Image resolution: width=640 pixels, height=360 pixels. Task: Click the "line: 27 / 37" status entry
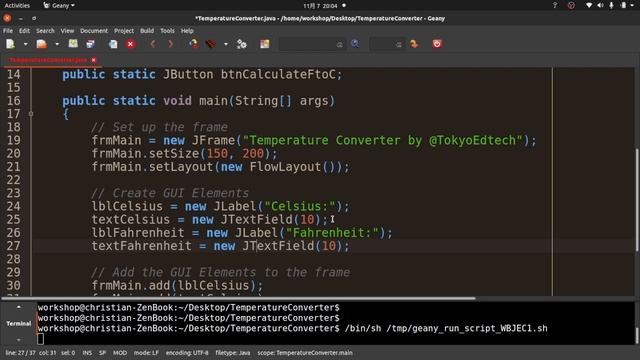click(x=20, y=353)
